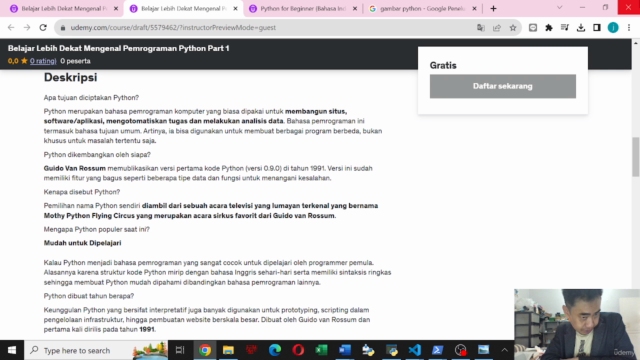Open the 0 rating link
The width and height of the screenshot is (640, 360).
[43, 61]
